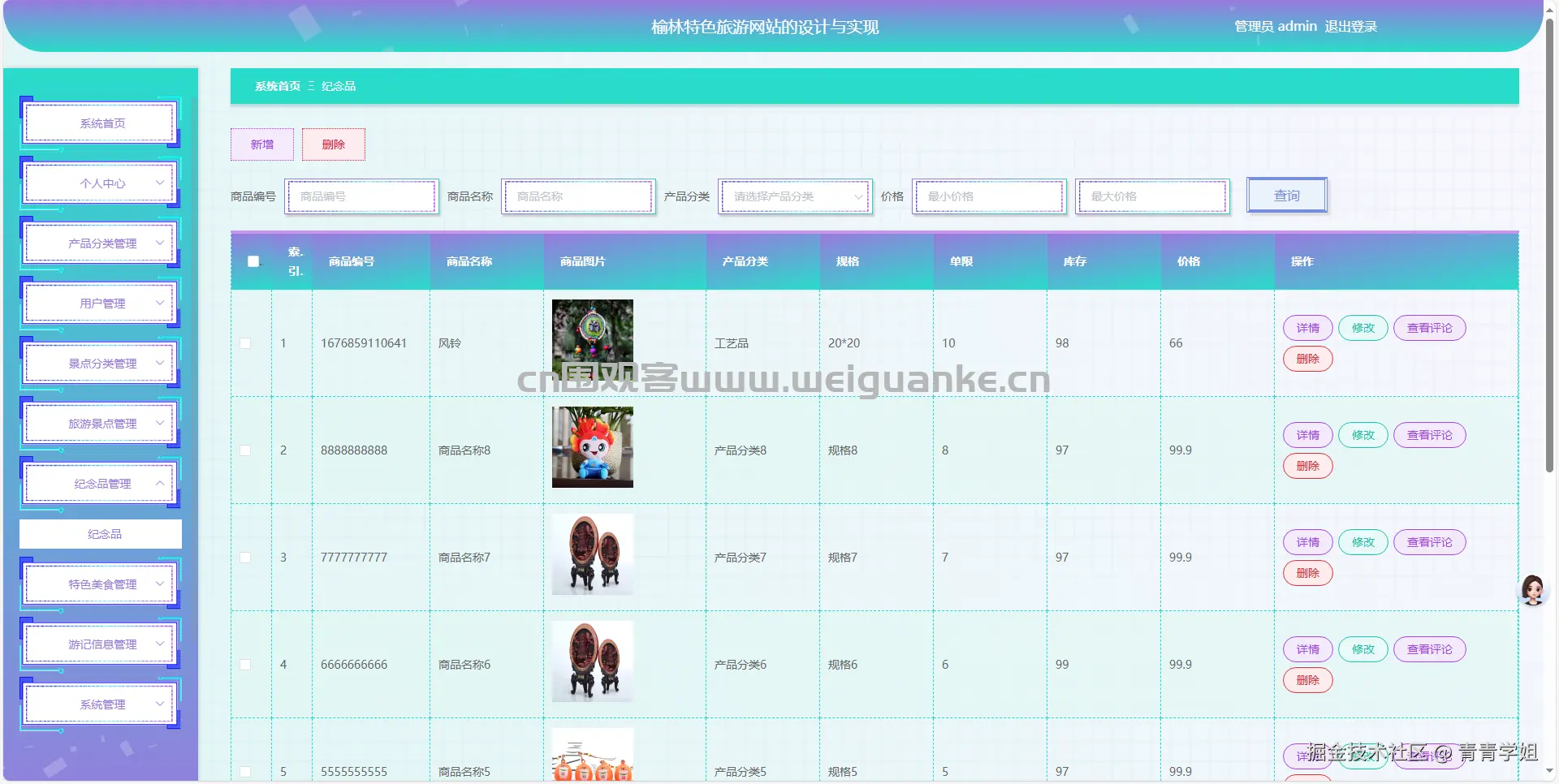Click the page vertical scrollbar

coord(1549,243)
